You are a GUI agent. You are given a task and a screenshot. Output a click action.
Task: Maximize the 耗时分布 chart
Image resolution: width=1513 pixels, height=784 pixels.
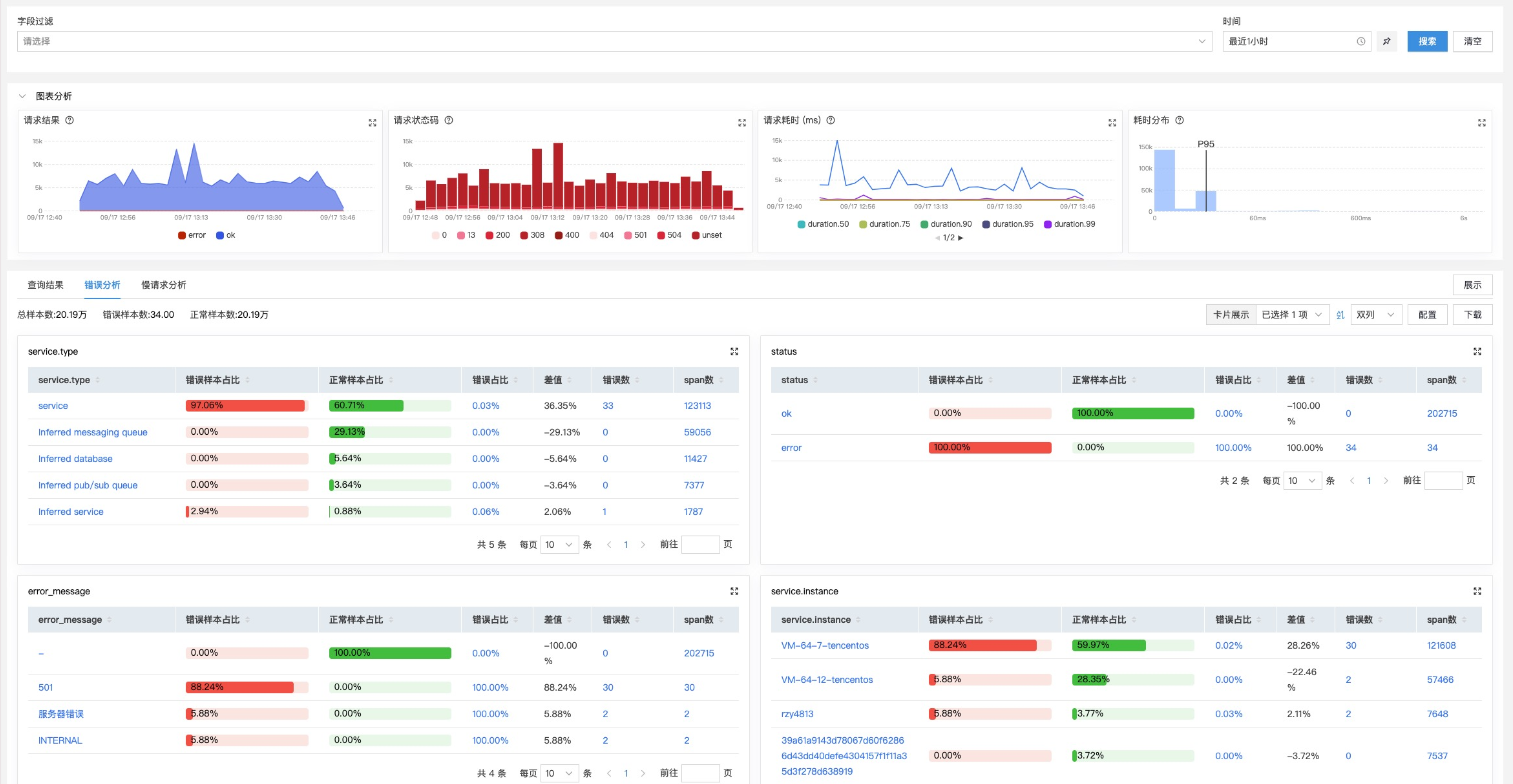point(1481,123)
